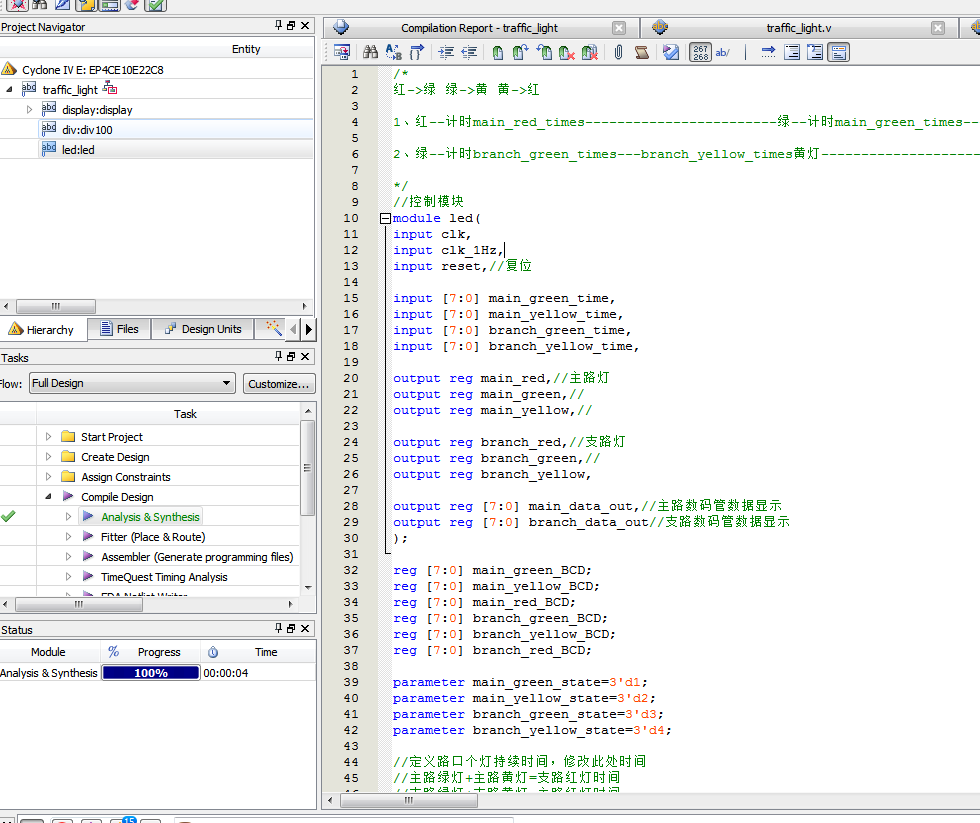Expand the Assembler task
This screenshot has height=823, width=980.
(x=68, y=557)
